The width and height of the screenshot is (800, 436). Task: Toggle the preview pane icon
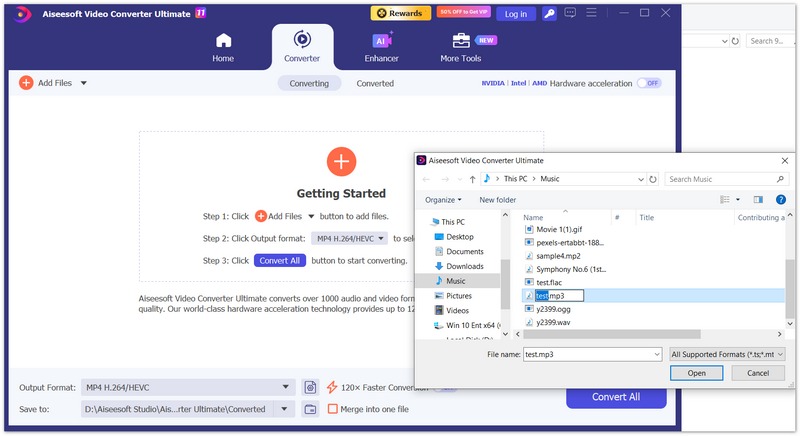(758, 199)
